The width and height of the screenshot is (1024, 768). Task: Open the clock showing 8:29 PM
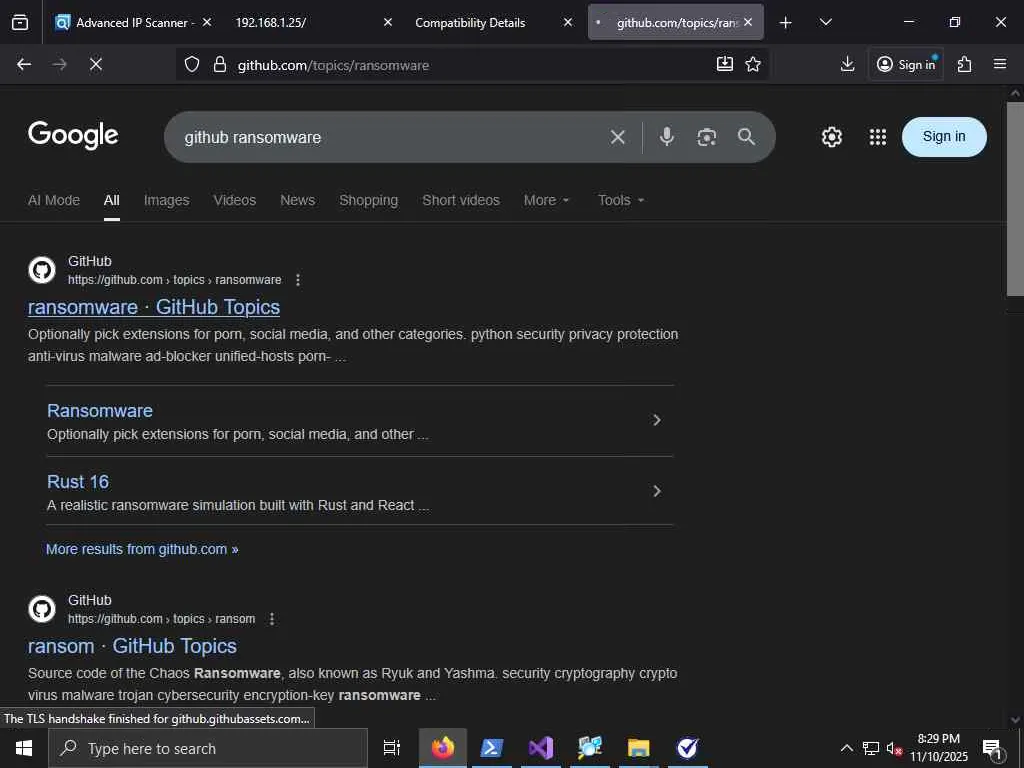click(938, 748)
